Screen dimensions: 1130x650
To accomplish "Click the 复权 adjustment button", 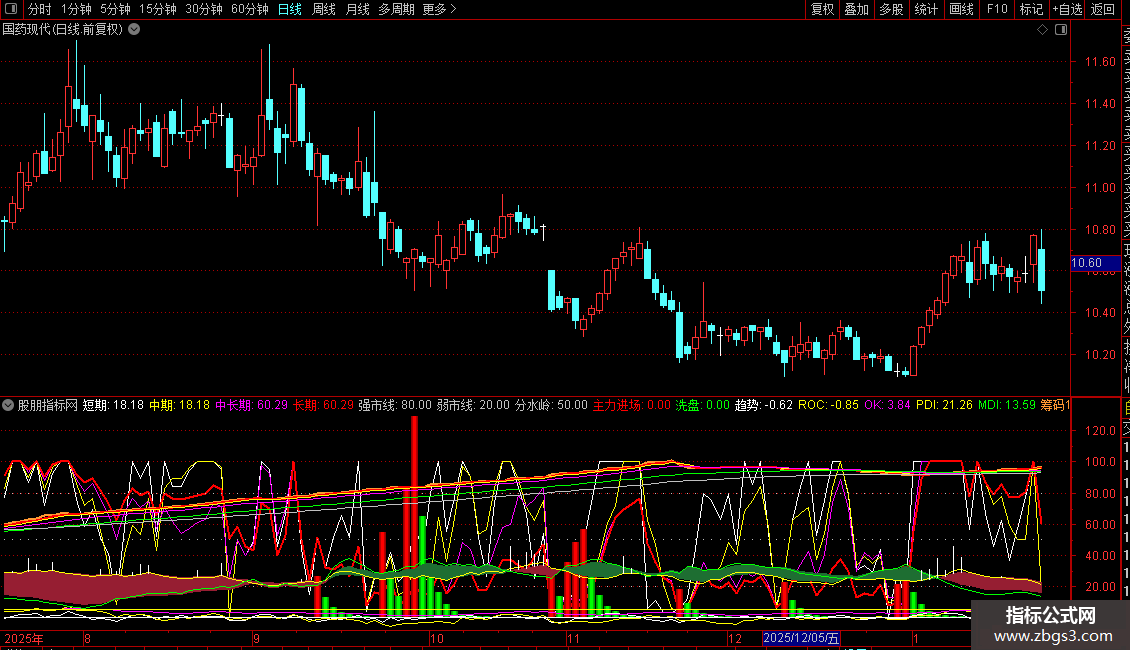I will (822, 9).
